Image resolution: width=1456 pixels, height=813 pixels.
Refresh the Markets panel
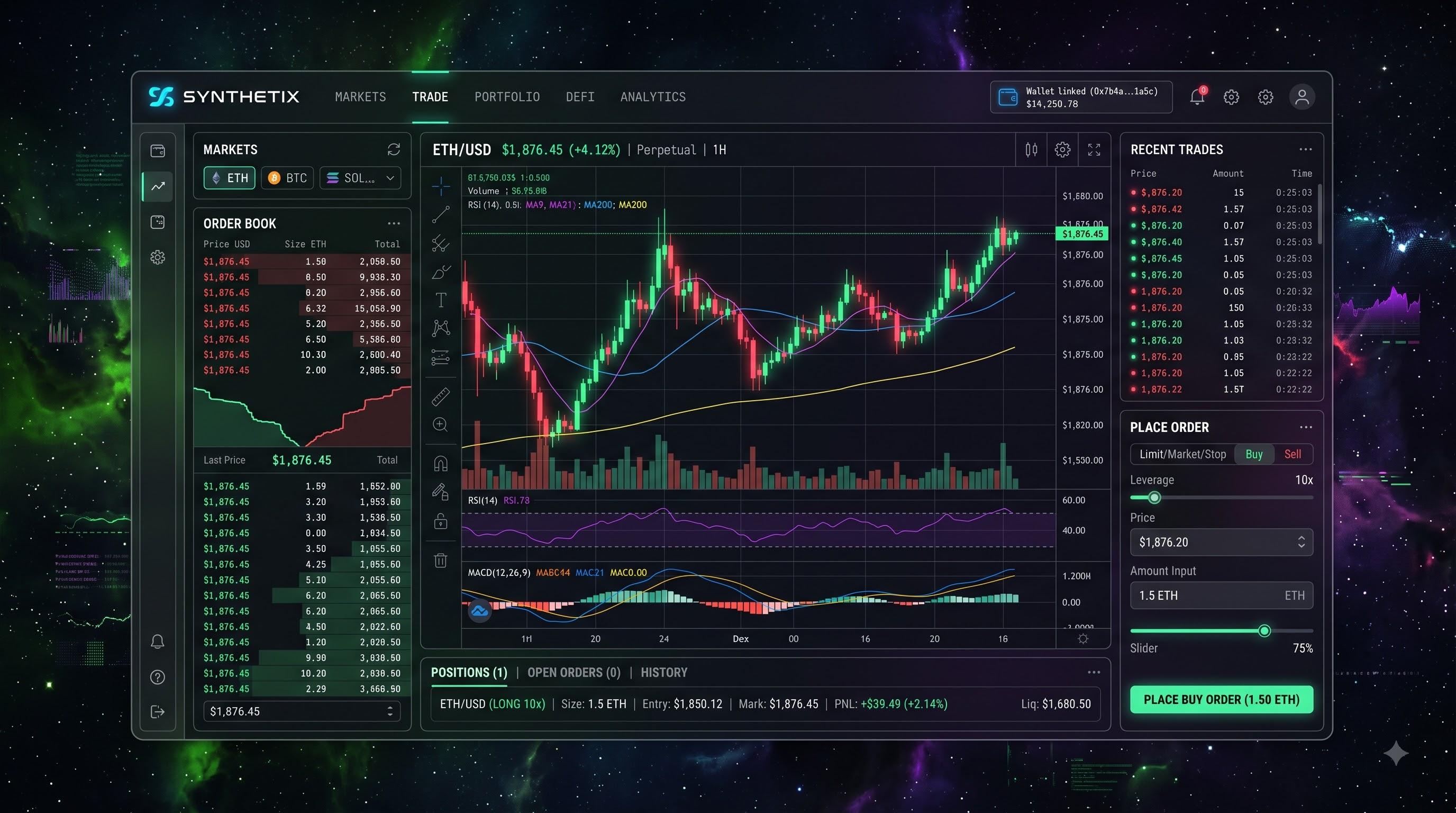(x=394, y=149)
